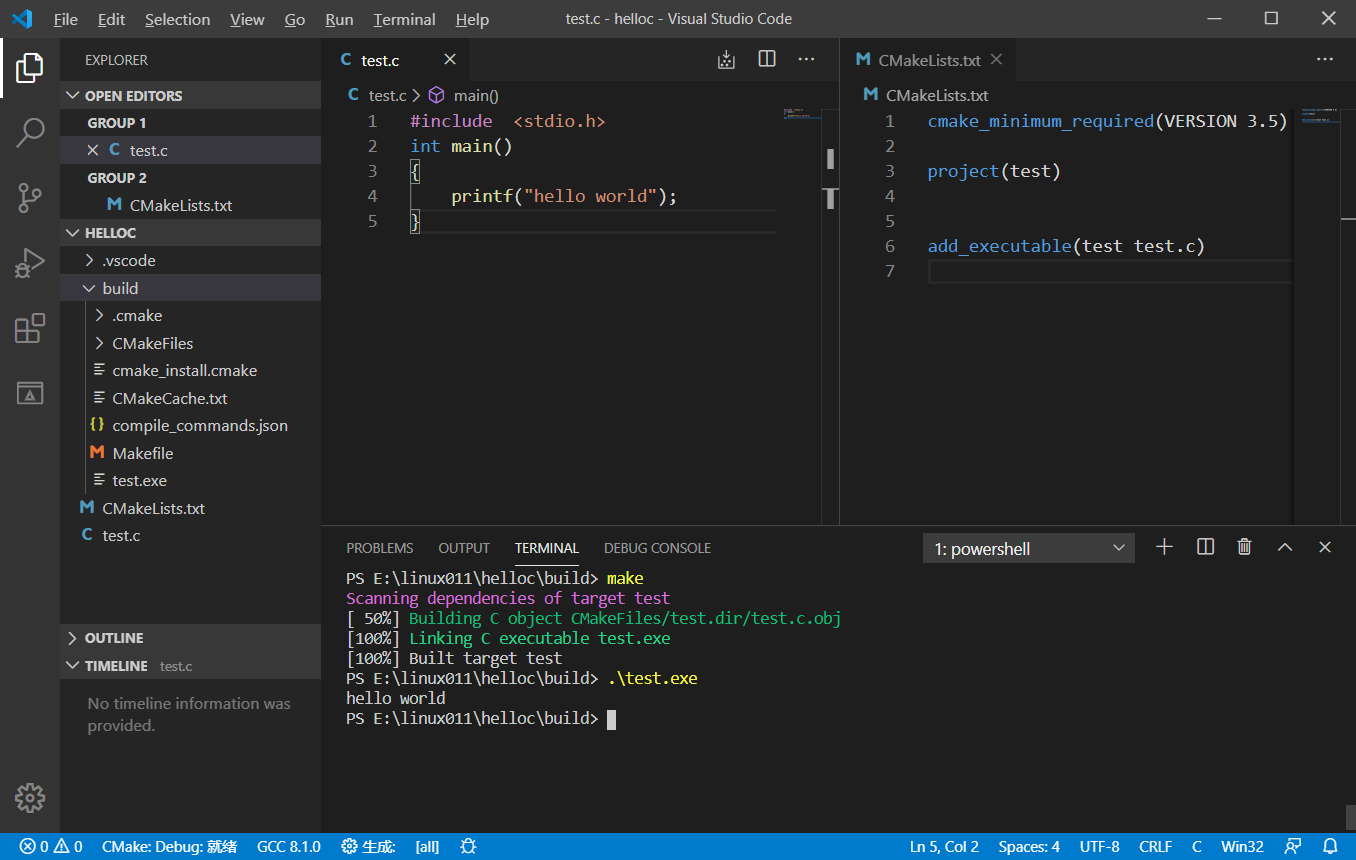Launch CMake debug via the bug icon
Screen dimensions: 1356x860
[x=468, y=846]
